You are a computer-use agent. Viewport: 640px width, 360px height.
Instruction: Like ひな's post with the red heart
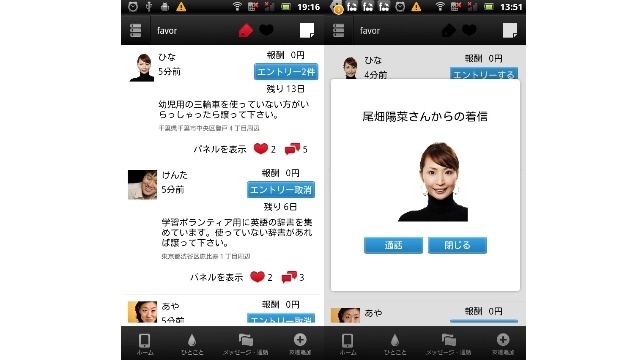pos(261,149)
